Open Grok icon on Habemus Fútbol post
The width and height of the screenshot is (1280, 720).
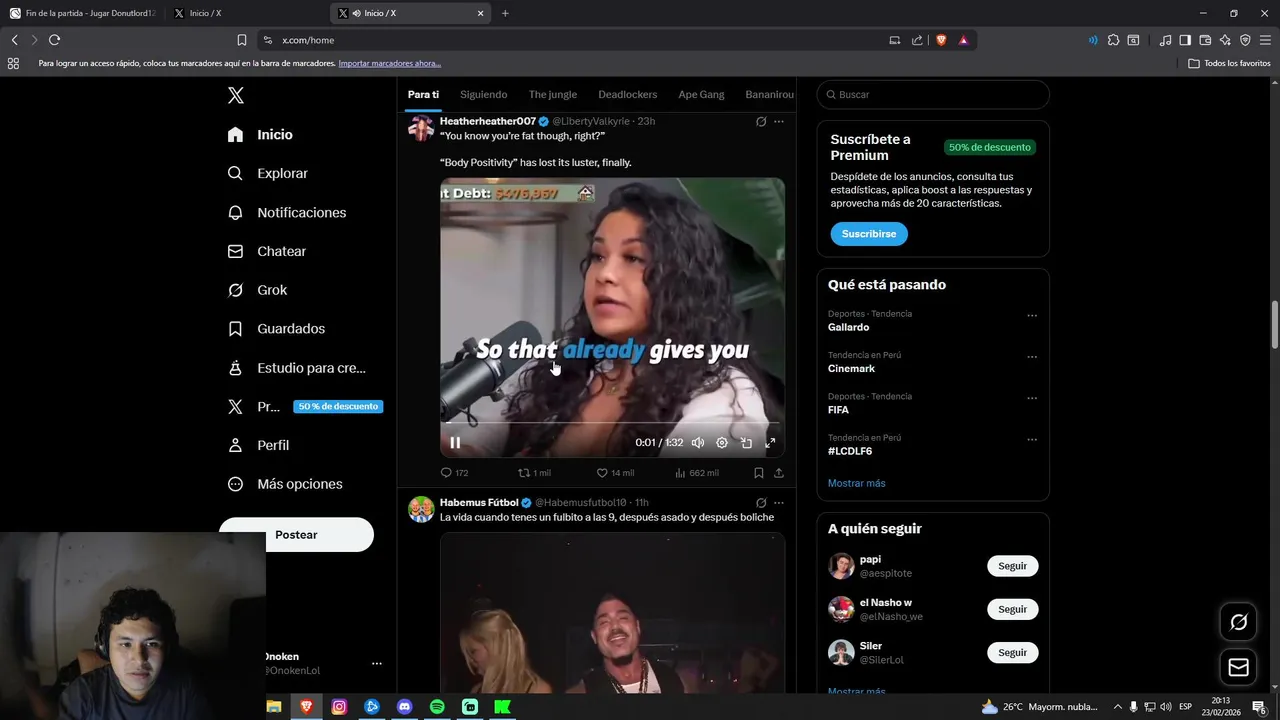761,503
